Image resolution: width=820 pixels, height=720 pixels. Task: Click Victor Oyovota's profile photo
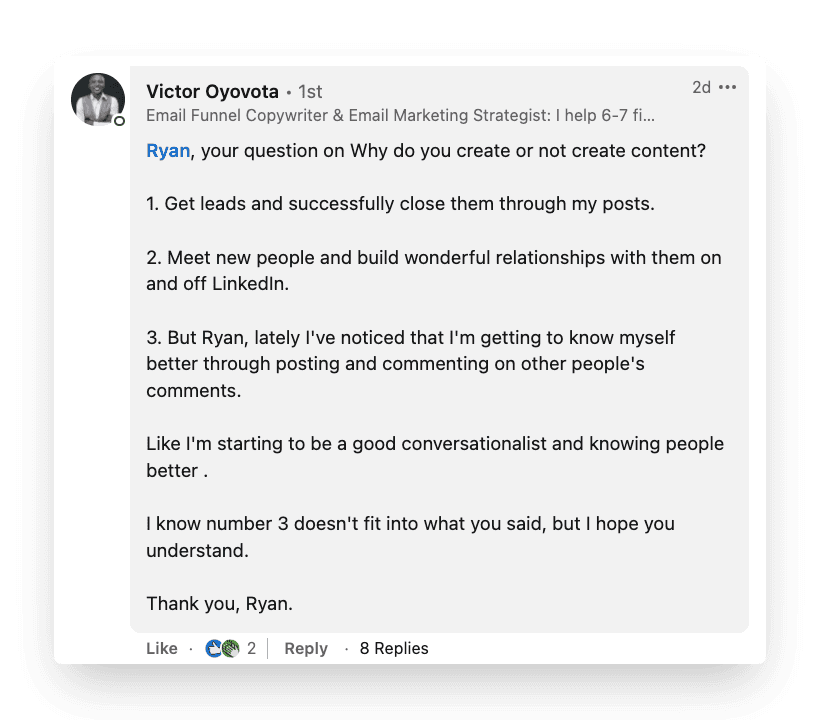pyautogui.click(x=98, y=98)
